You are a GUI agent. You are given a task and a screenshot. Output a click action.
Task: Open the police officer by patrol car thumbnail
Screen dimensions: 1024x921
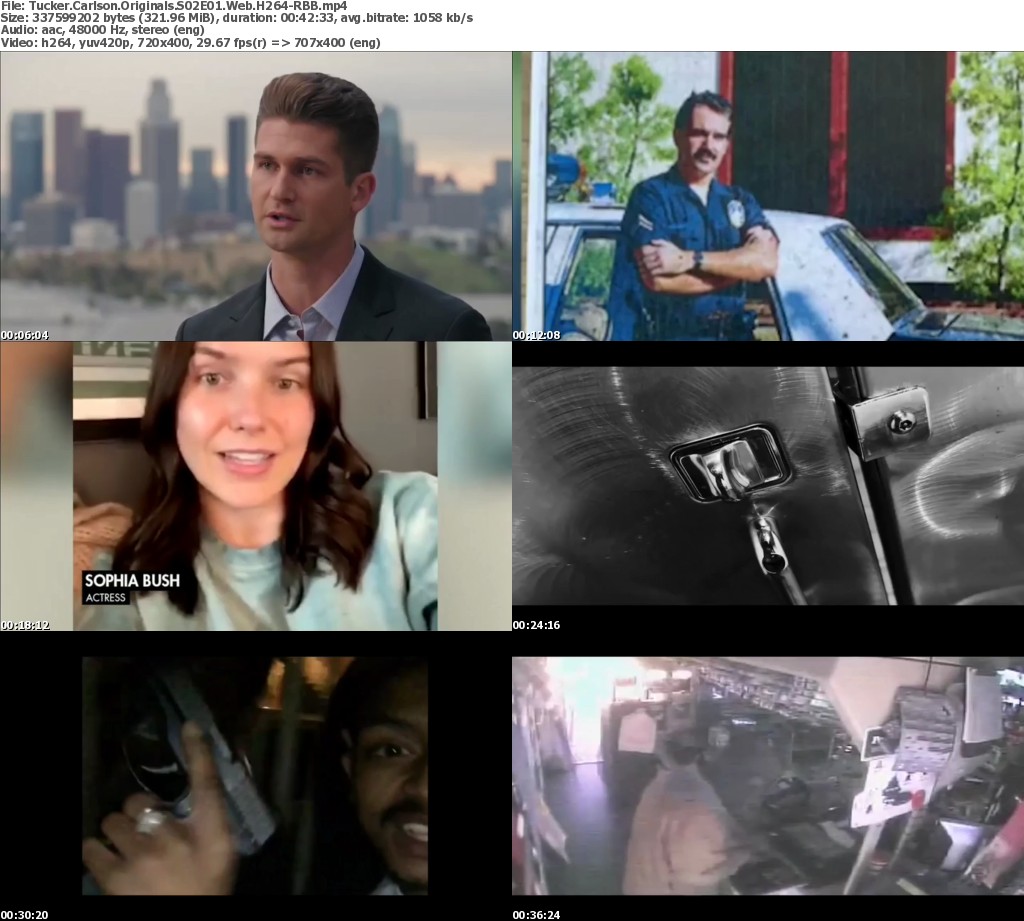coord(768,196)
